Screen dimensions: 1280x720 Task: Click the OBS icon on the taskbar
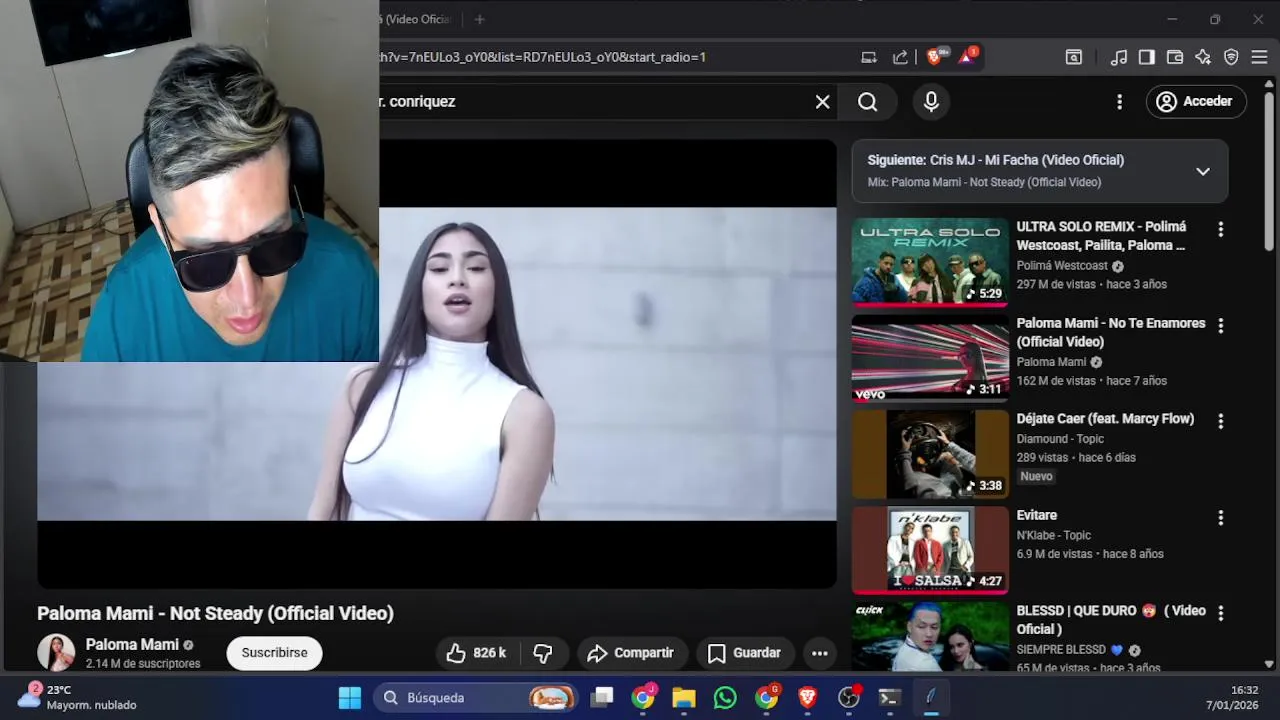click(x=849, y=698)
